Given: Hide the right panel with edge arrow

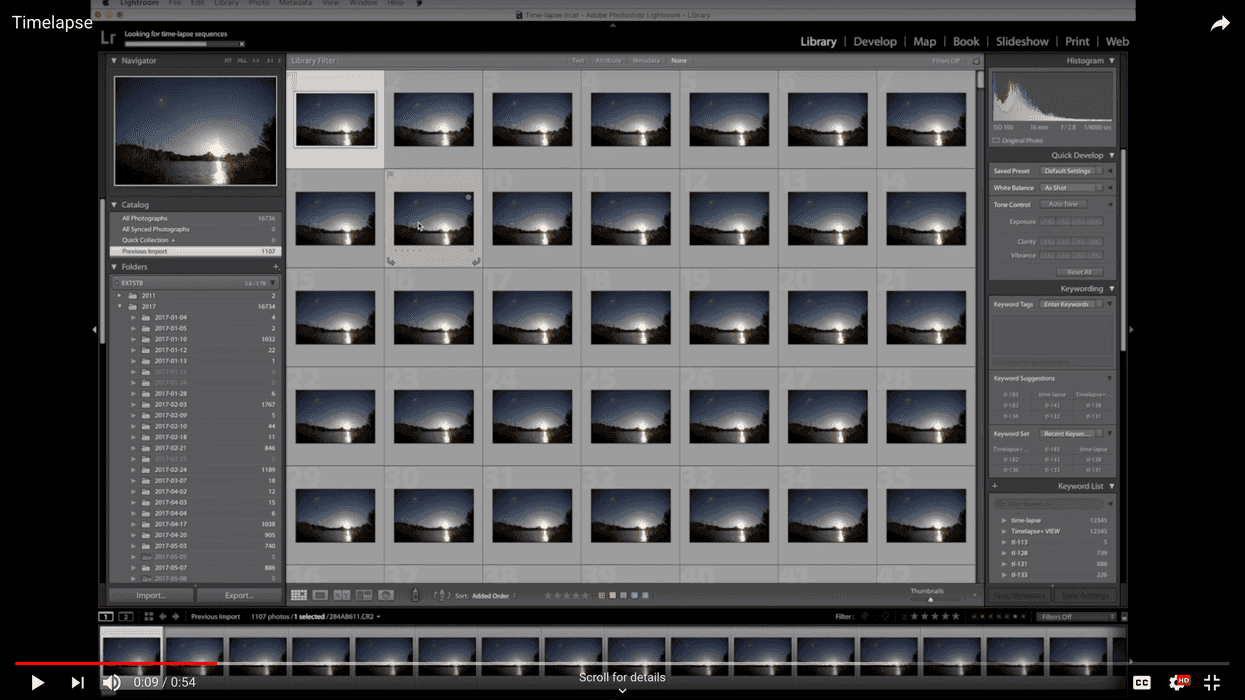Looking at the screenshot, I should coord(1131,329).
